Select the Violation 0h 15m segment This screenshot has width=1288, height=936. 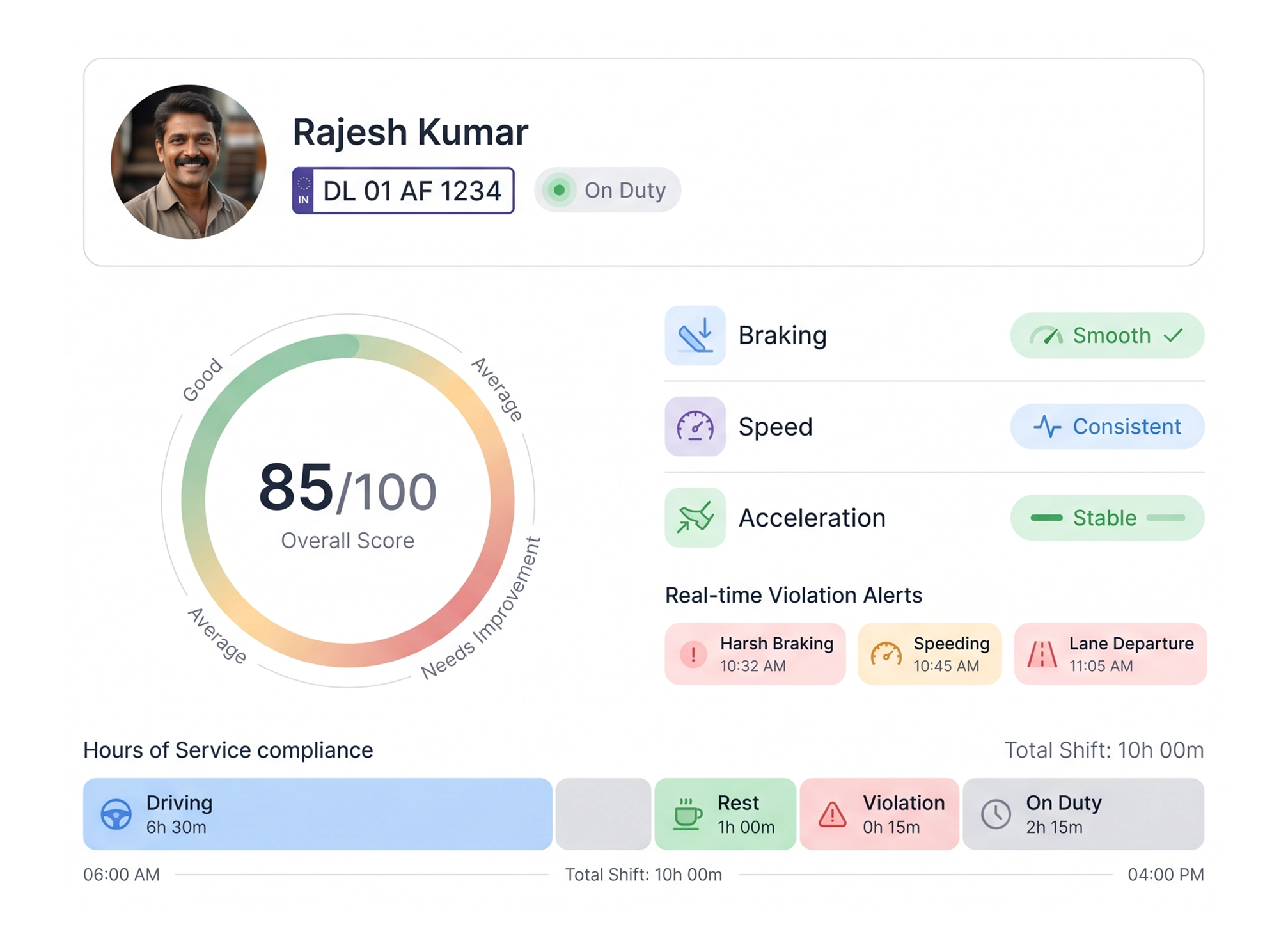pos(879,814)
